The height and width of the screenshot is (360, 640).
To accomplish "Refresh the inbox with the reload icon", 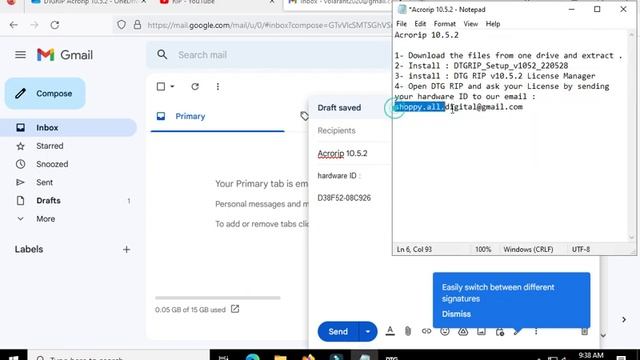I will pyautogui.click(x=195, y=87).
